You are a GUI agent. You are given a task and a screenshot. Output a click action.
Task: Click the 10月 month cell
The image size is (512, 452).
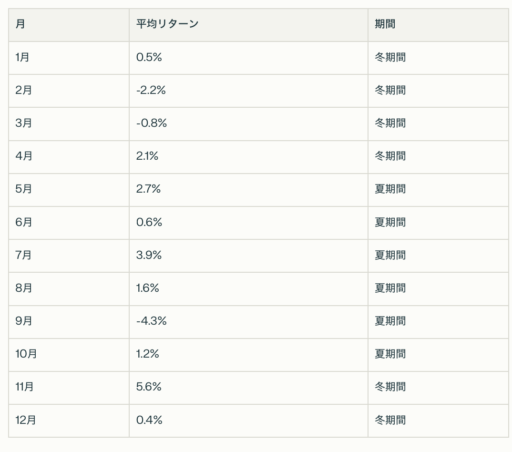click(69, 355)
